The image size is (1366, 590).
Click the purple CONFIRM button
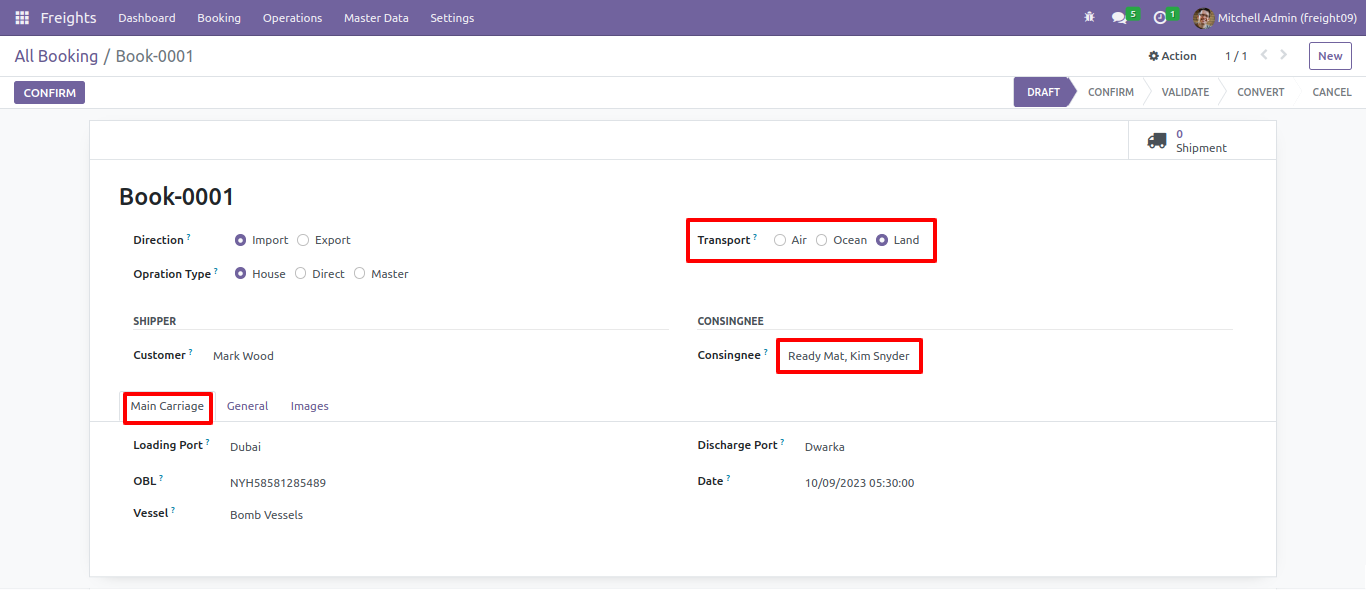click(49, 93)
